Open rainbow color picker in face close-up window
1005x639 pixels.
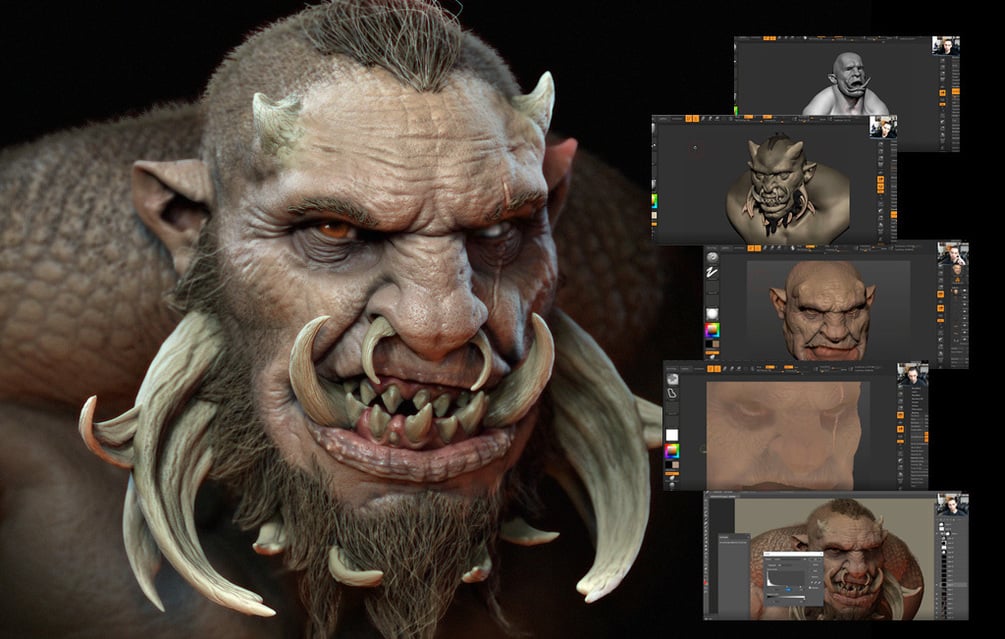(x=672, y=451)
